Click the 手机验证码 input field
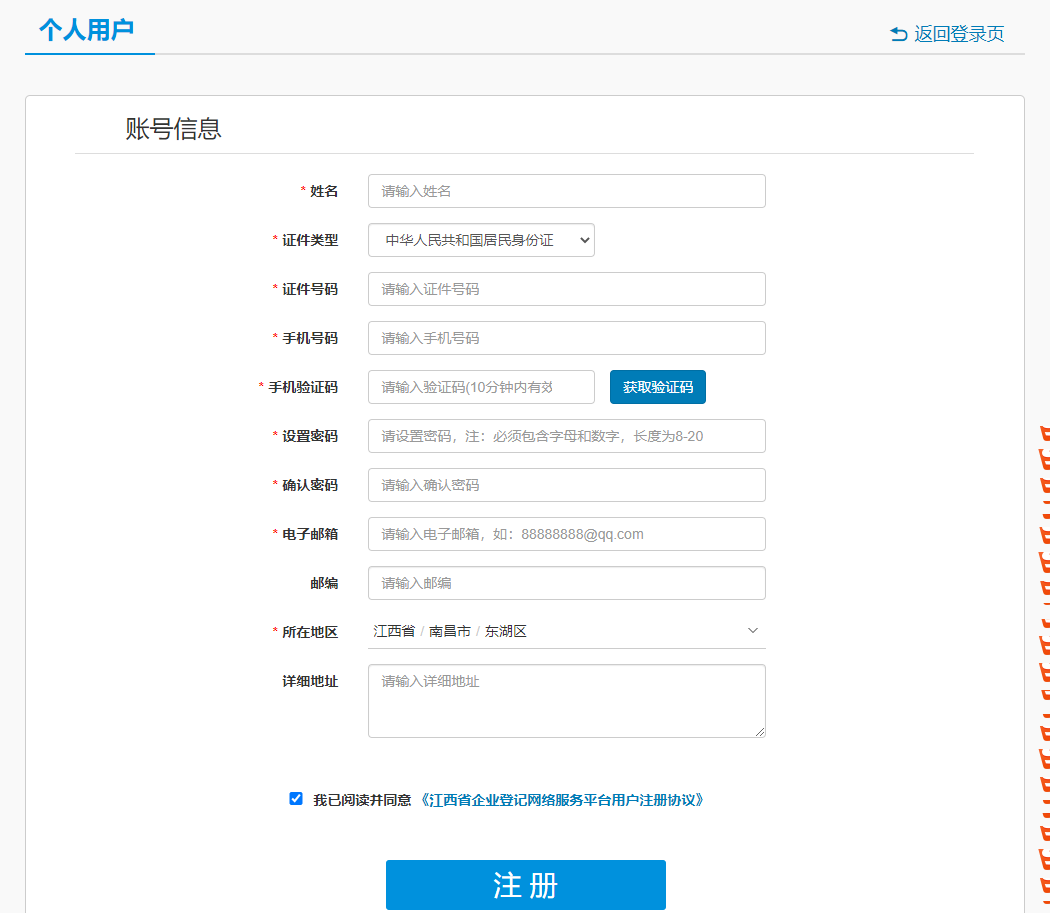This screenshot has width=1050, height=913. click(481, 387)
